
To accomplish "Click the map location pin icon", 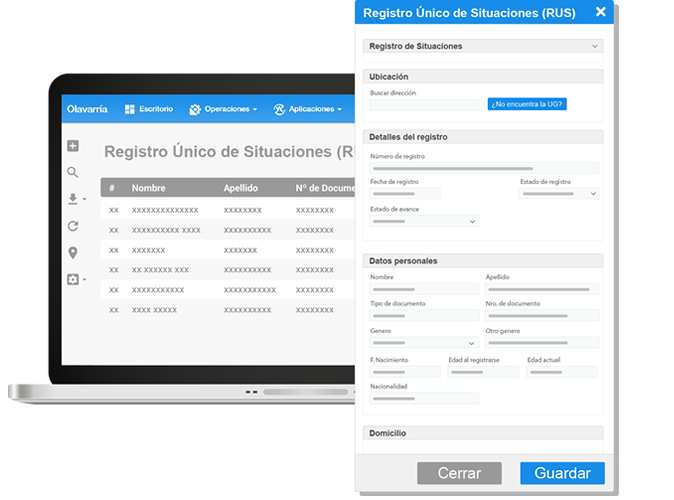I will [x=73, y=252].
